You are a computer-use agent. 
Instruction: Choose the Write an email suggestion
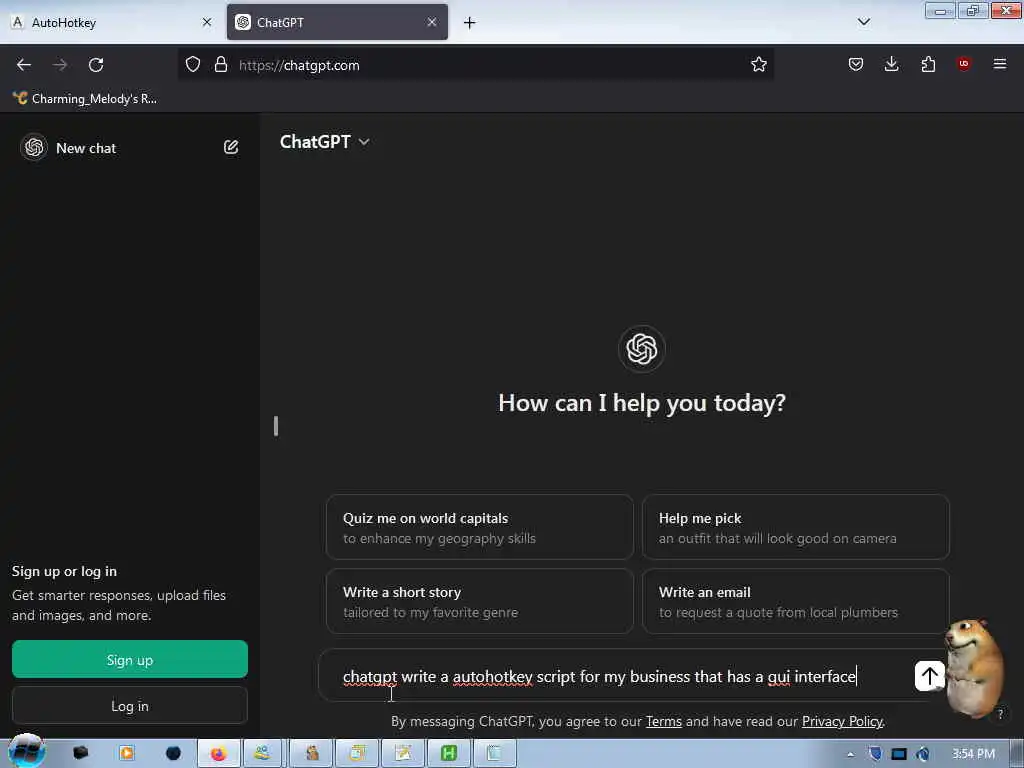pyautogui.click(x=795, y=601)
